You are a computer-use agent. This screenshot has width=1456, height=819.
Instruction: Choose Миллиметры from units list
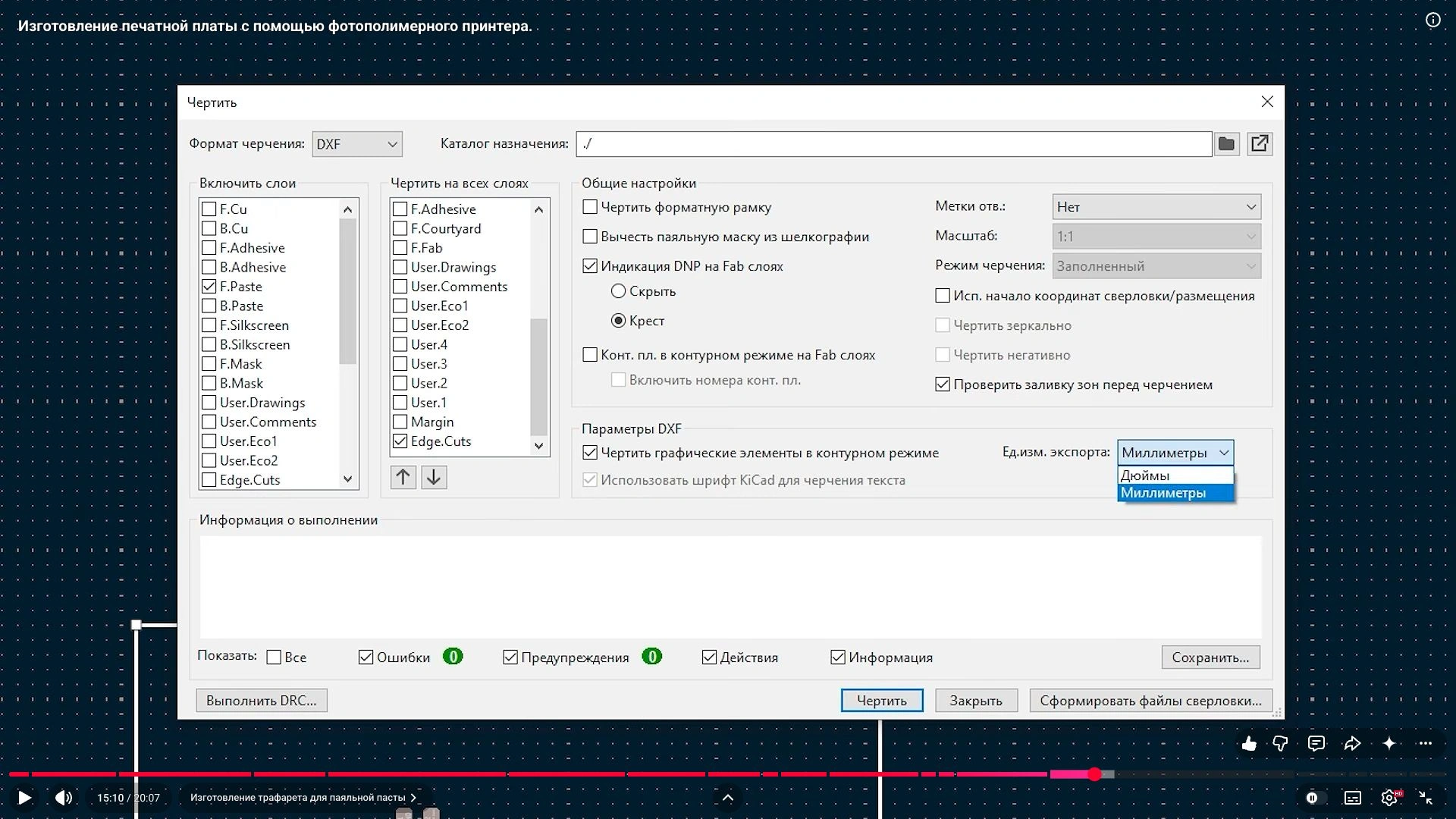(x=1175, y=493)
